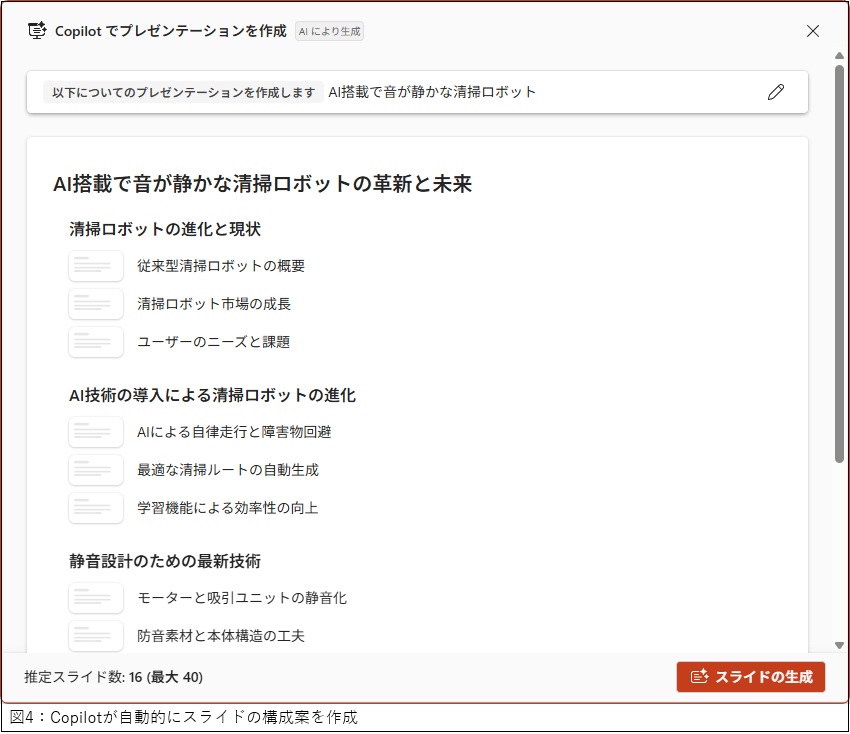Click the pencil edit prompt icon
This screenshot has width=850, height=734.
coord(776,92)
